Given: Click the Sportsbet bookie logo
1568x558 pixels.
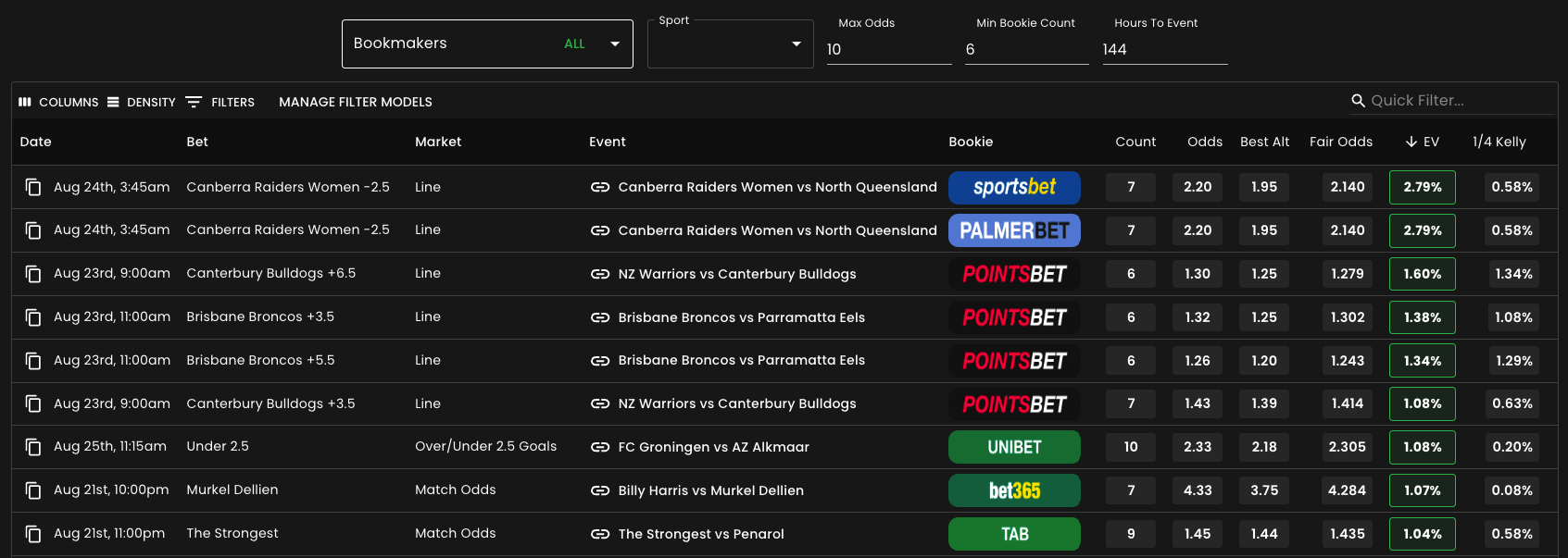Looking at the screenshot, I should 1014,187.
